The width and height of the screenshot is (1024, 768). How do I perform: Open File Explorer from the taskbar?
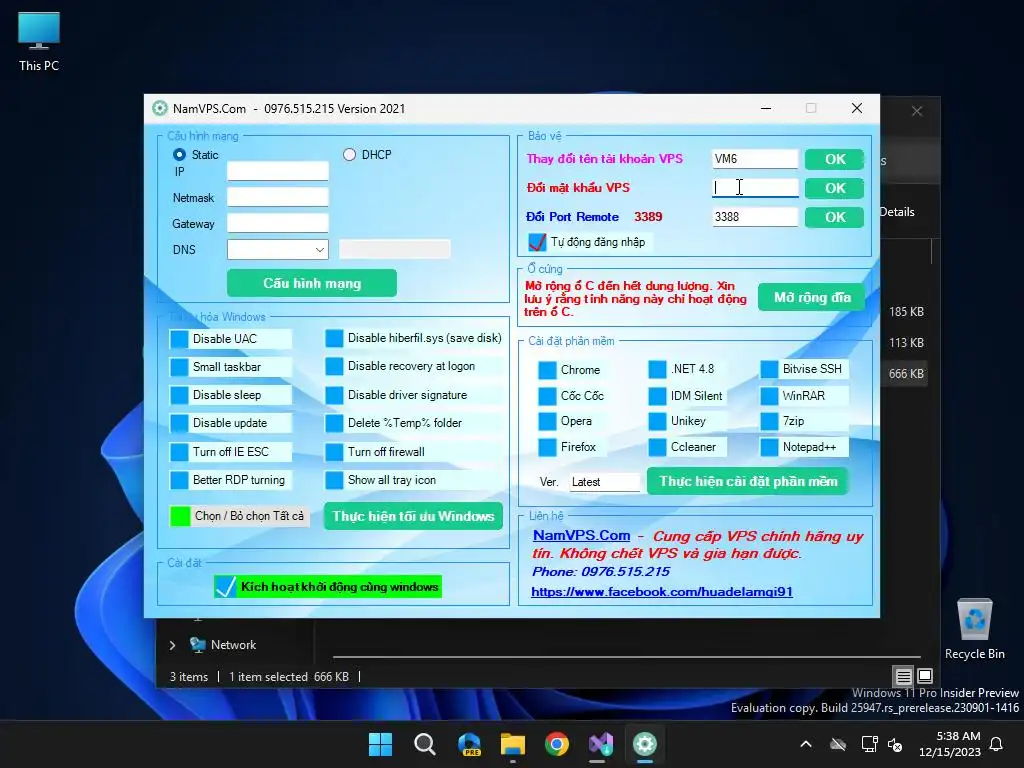click(x=513, y=744)
